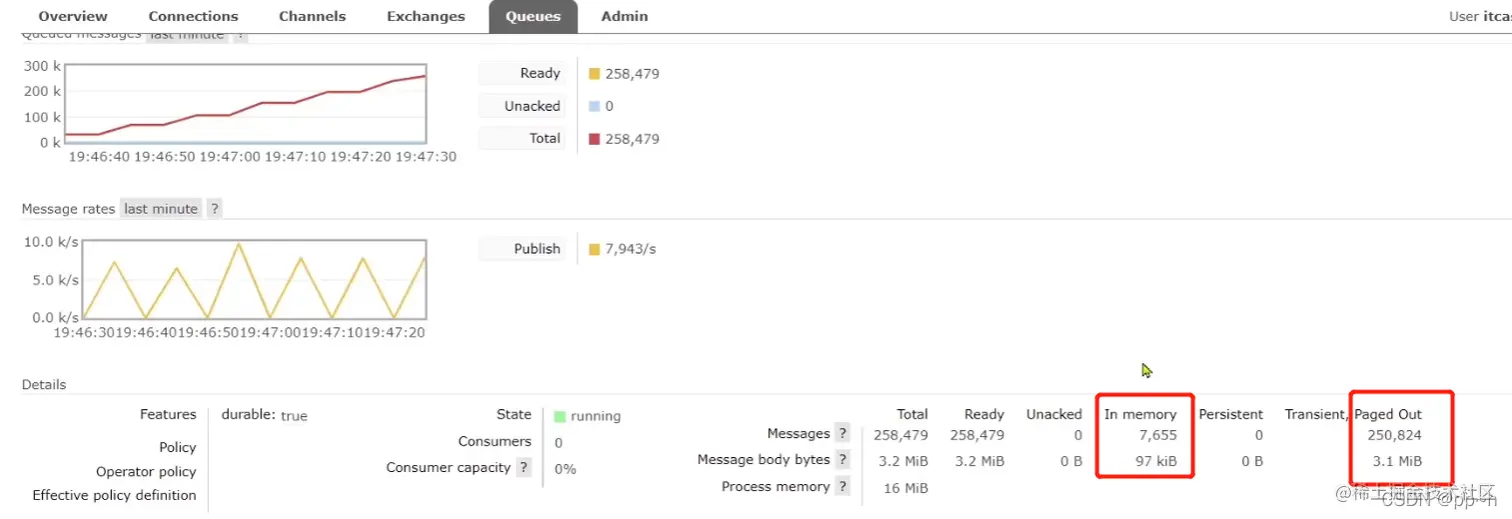The height and width of the screenshot is (519, 1512).
Task: Select the Paged Out messages '250,824'
Action: (1394, 435)
